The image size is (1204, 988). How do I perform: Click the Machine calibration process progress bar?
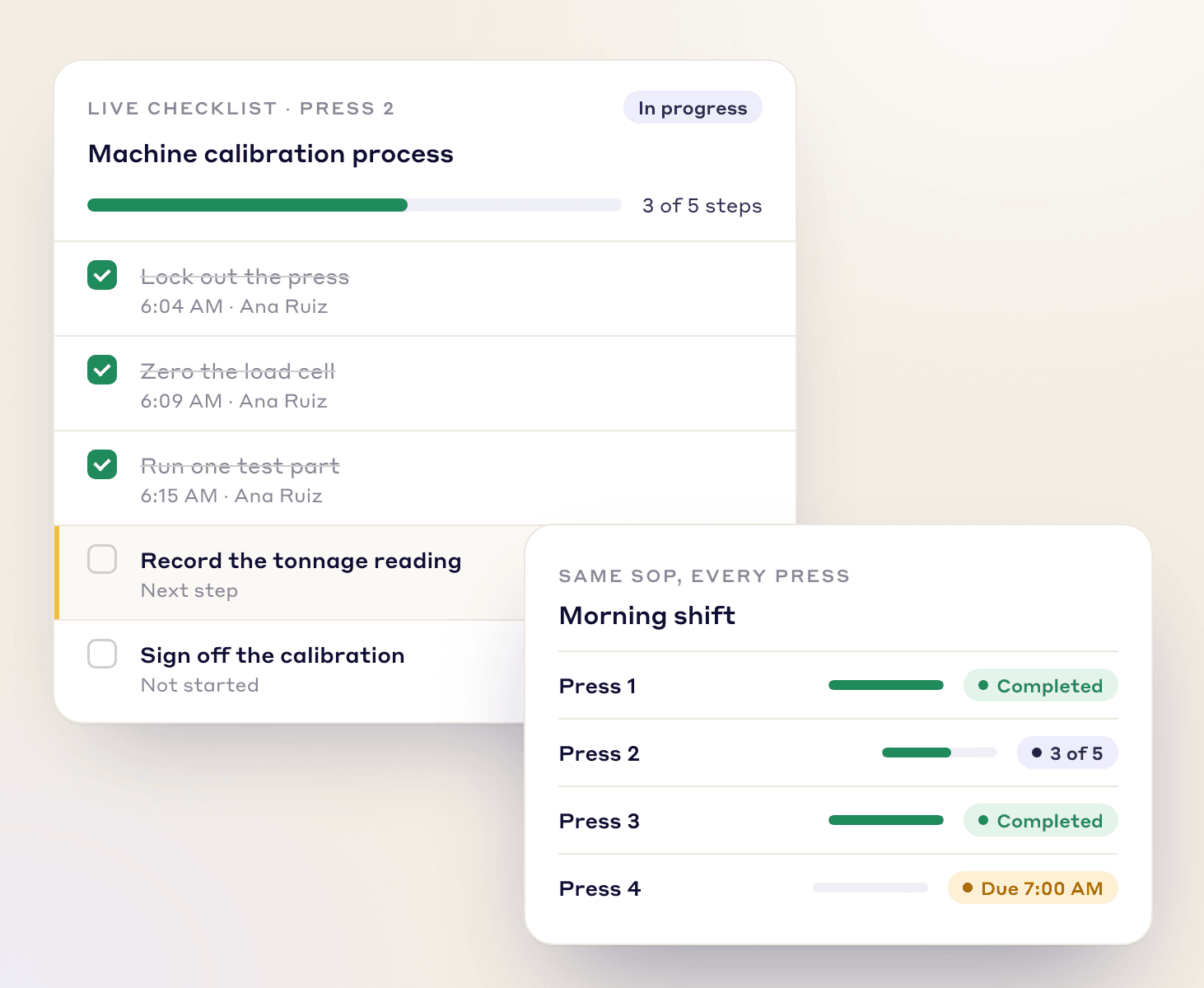(354, 205)
